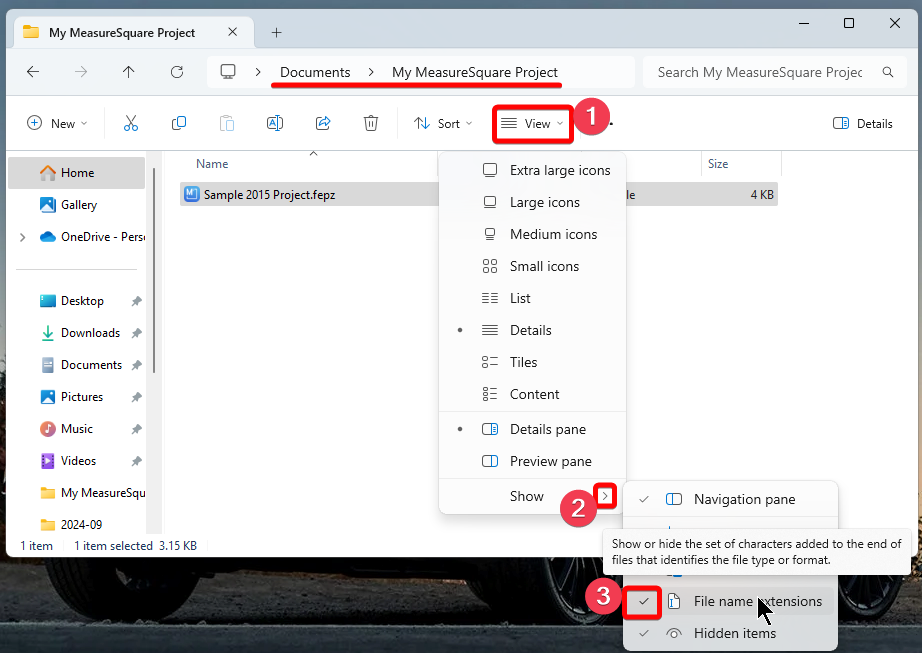Toggle File name extensions option
This screenshot has height=653, width=922.
pyautogui.click(x=730, y=601)
